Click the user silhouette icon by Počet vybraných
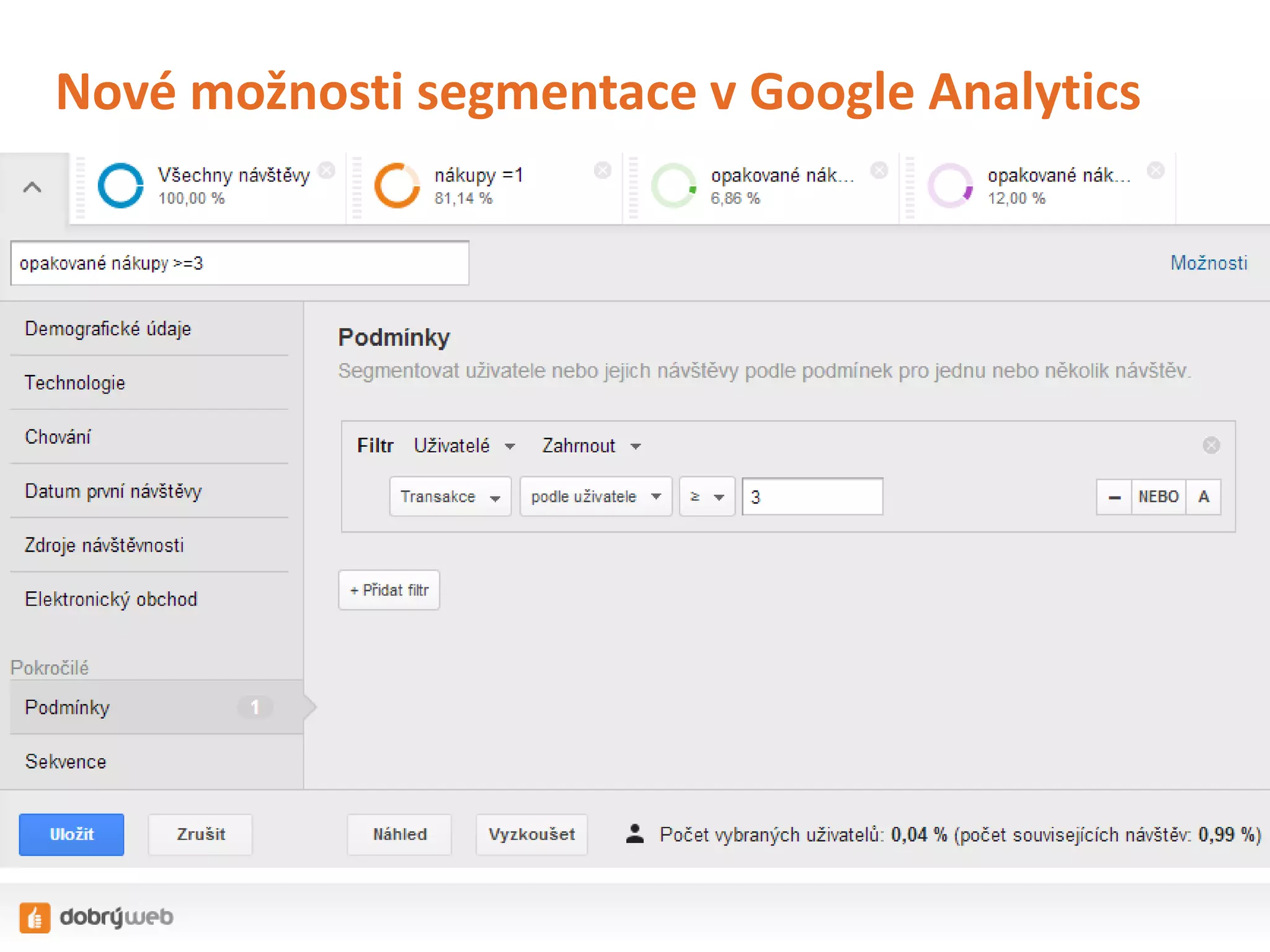Screen dimensions: 1270x952 pyautogui.click(x=635, y=834)
